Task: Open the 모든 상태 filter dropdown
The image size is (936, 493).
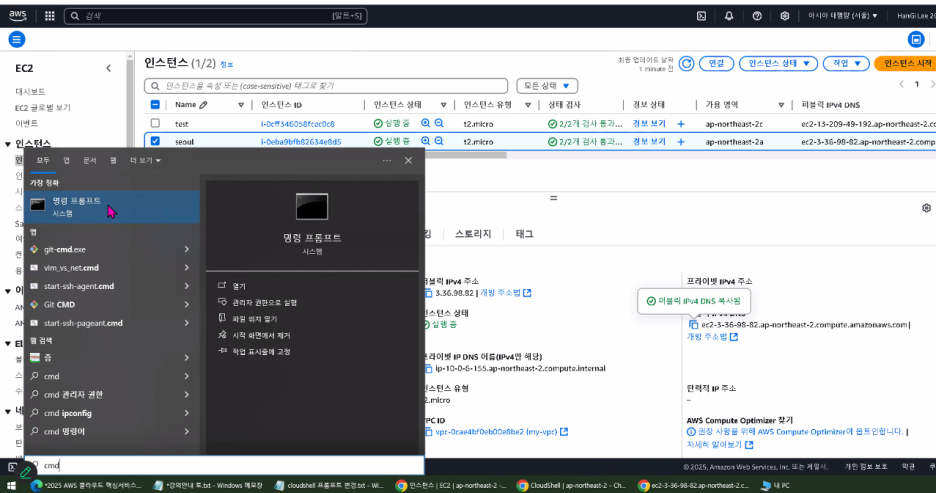Action: point(547,86)
